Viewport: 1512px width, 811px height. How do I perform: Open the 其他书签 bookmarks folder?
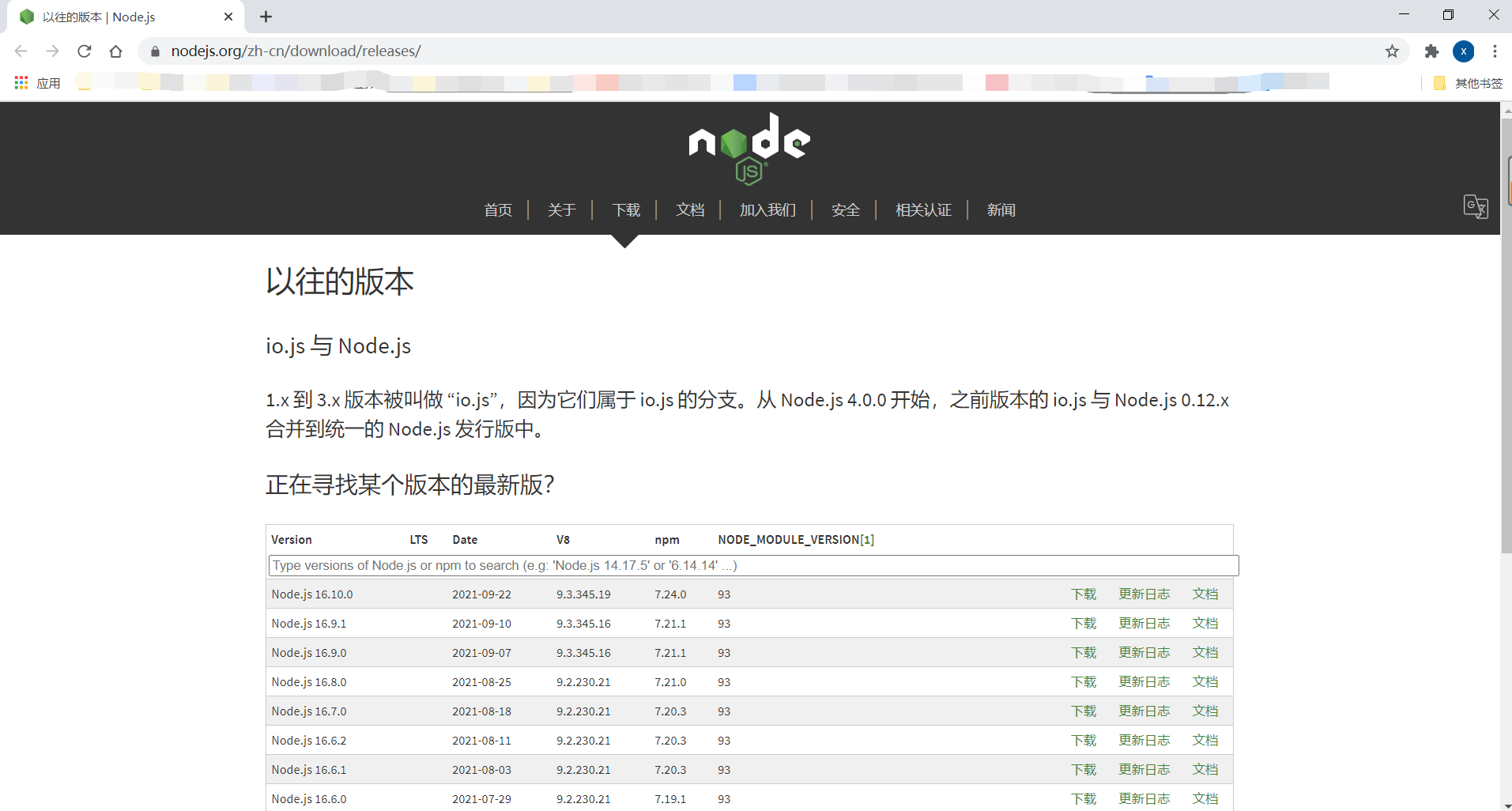tap(1468, 83)
